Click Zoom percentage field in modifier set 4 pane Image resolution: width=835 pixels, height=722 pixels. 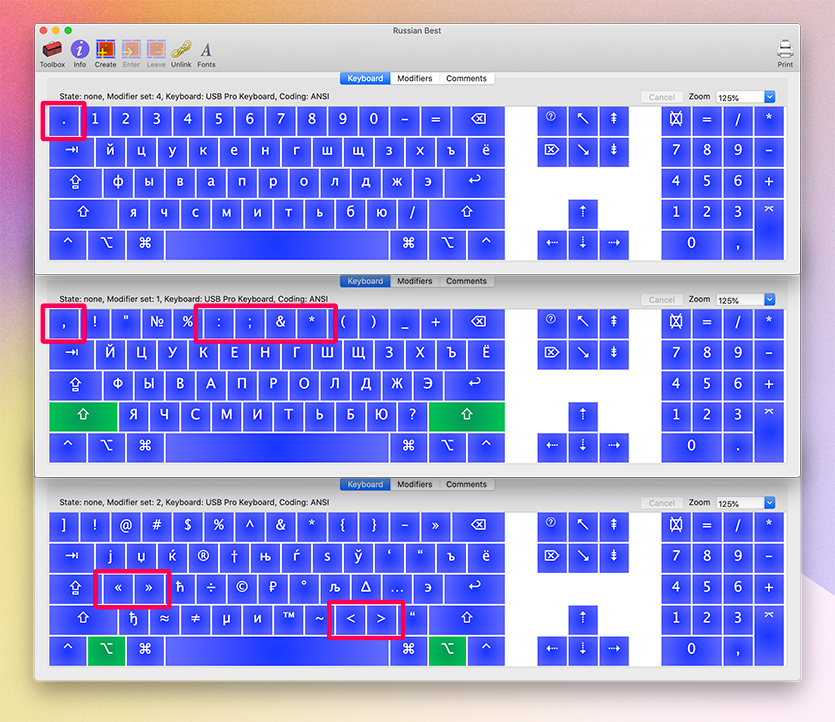pos(740,97)
